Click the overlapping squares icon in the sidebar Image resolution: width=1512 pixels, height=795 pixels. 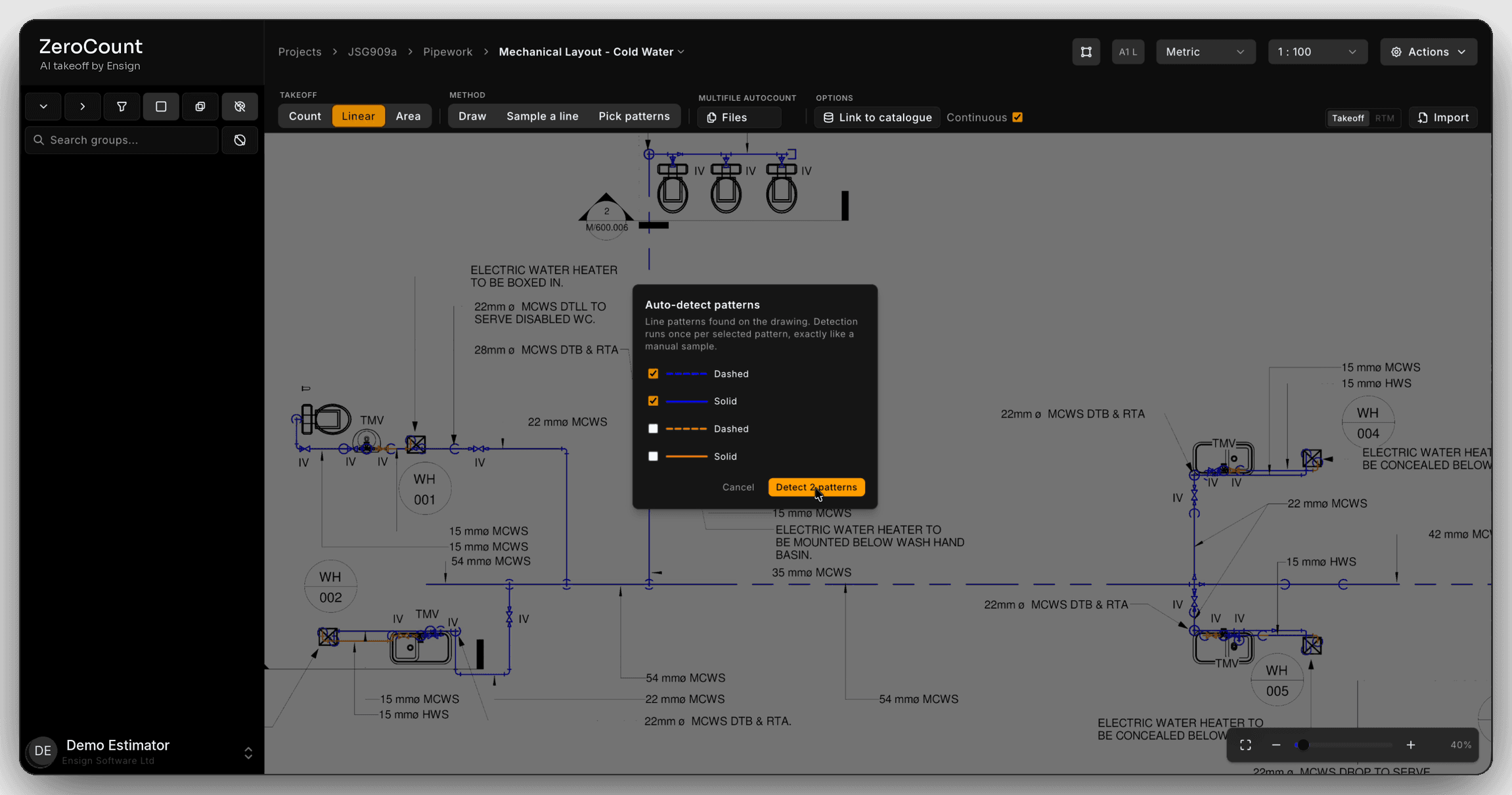pyautogui.click(x=200, y=106)
